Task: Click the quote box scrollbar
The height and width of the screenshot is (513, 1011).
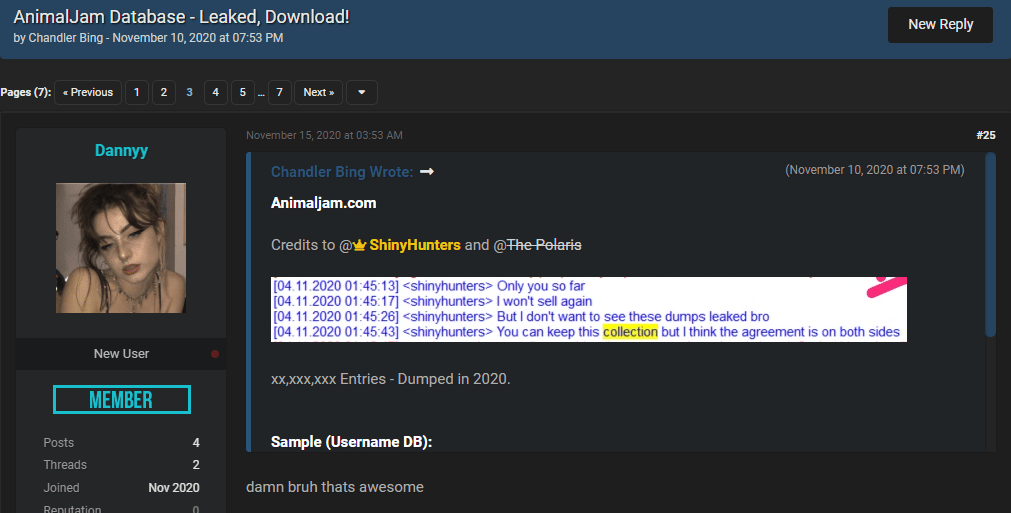Action: point(990,245)
